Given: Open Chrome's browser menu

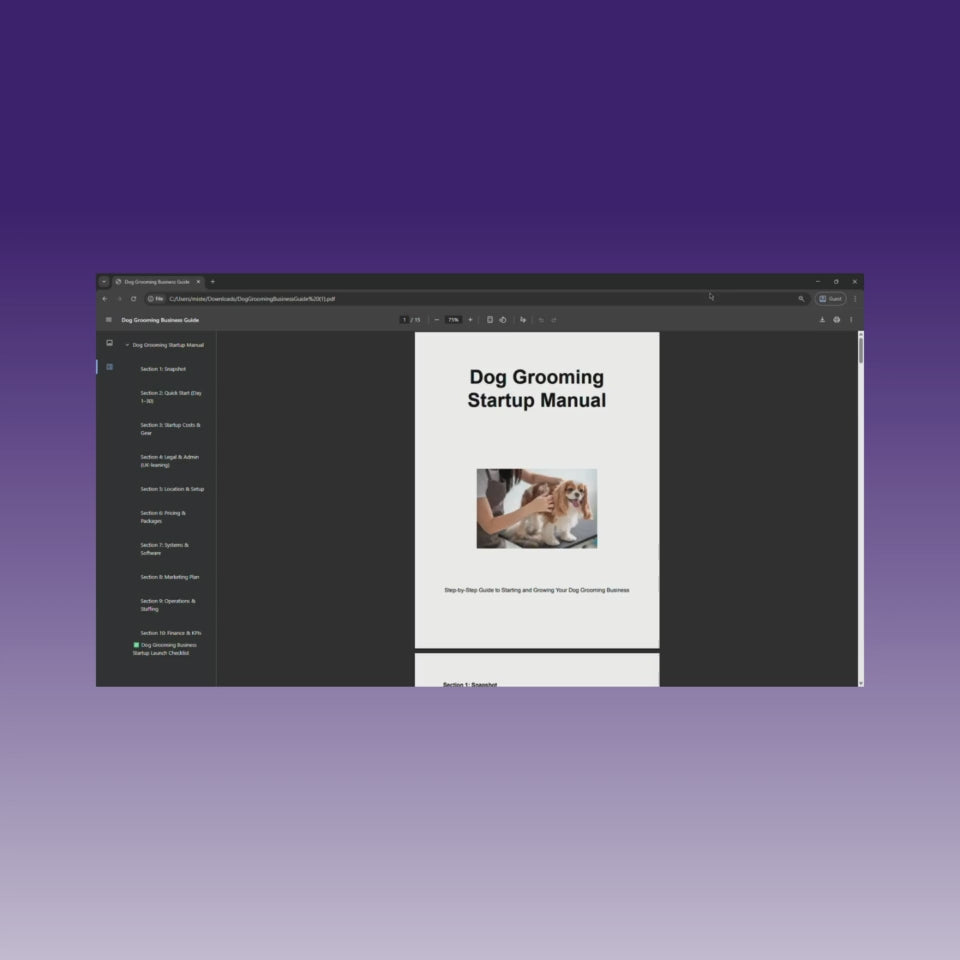Looking at the screenshot, I should click(853, 298).
